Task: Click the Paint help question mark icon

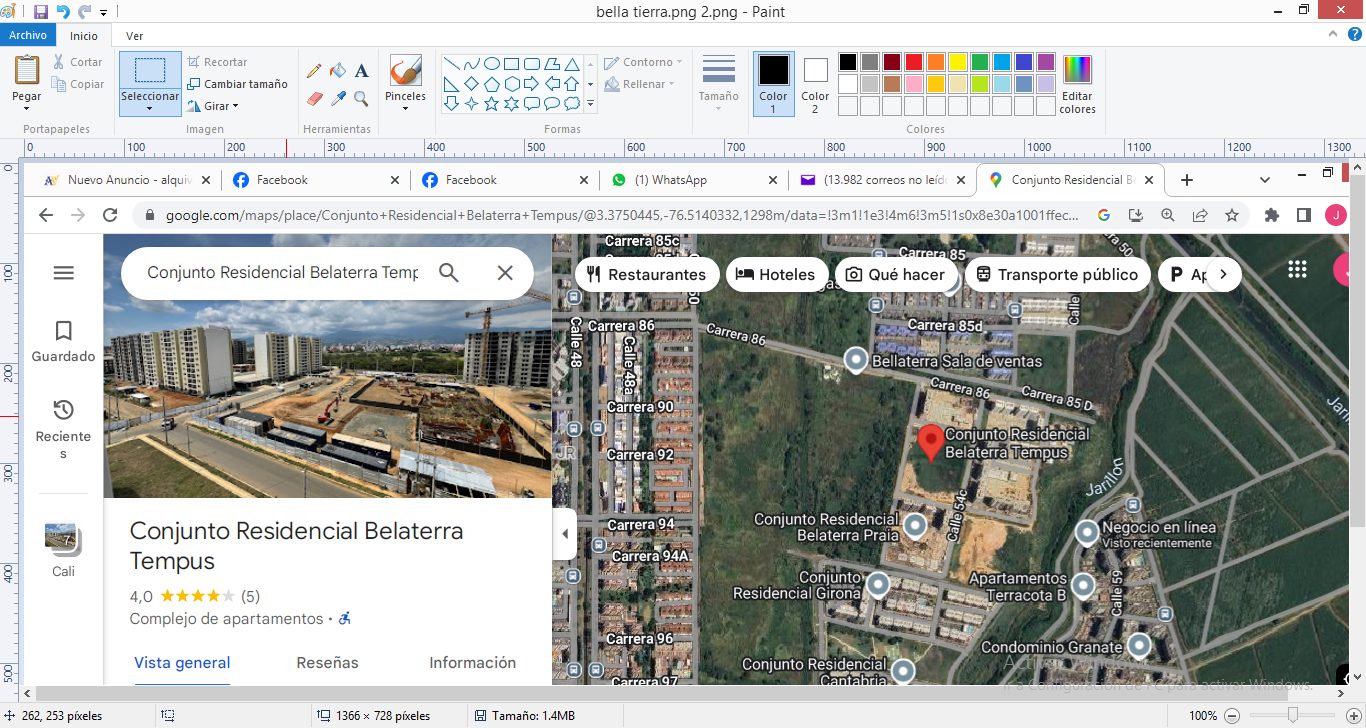Action: pos(1353,34)
